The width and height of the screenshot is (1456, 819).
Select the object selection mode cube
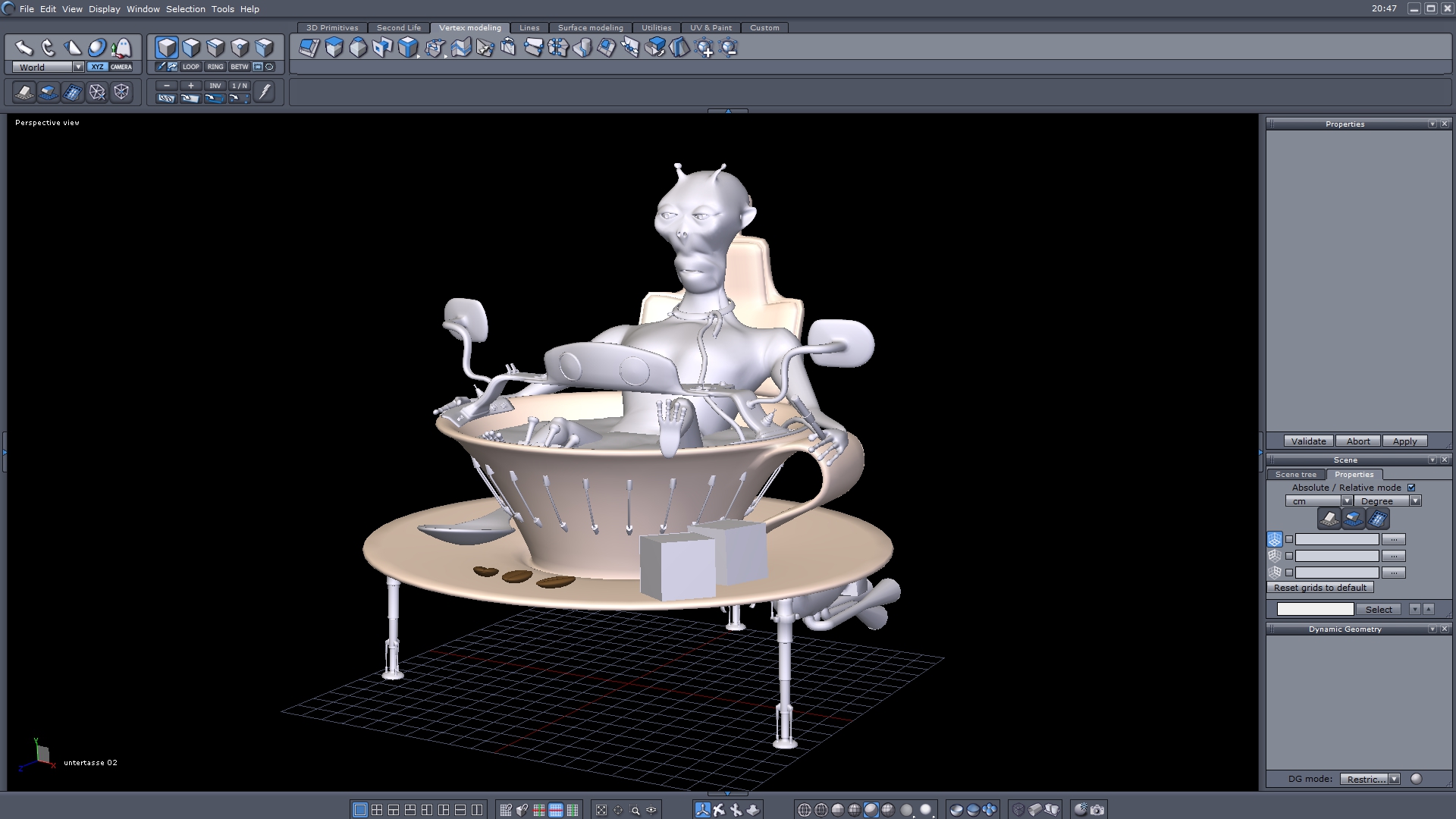click(167, 48)
